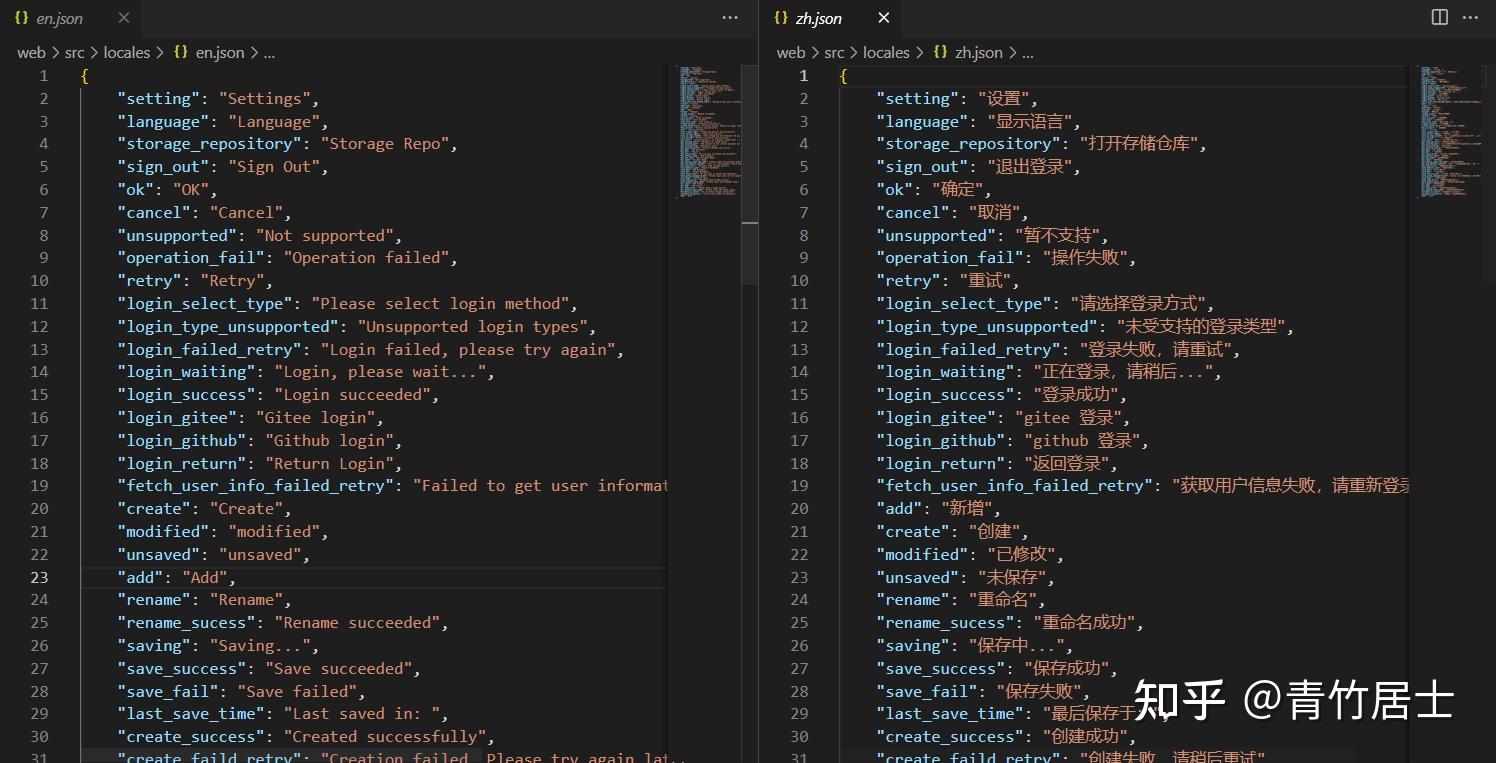Open the More Actions ellipsis for the right editor group

[1470, 17]
